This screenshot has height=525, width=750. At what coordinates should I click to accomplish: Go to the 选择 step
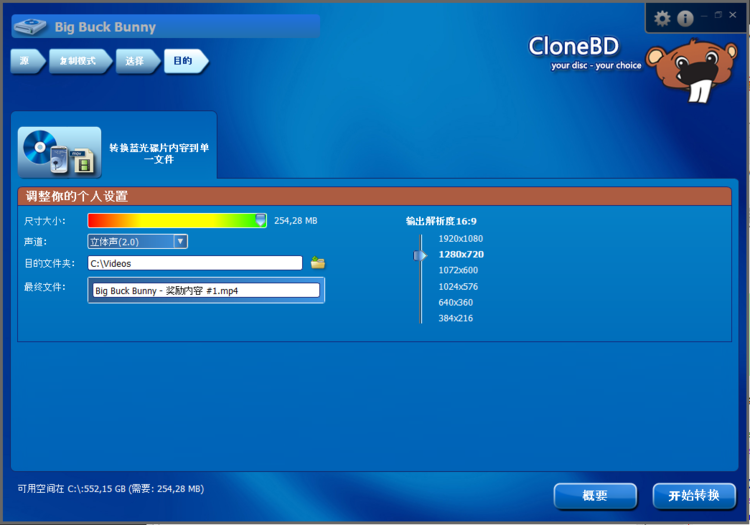138,61
